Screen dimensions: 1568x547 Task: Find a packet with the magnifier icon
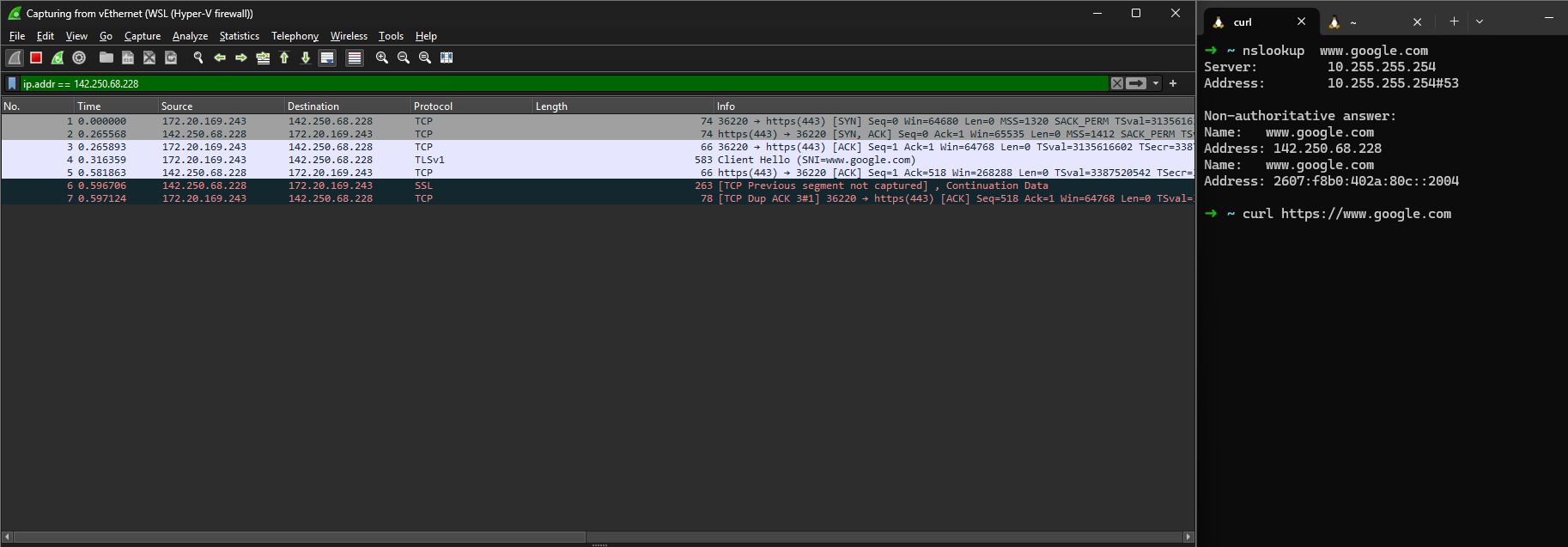point(198,58)
